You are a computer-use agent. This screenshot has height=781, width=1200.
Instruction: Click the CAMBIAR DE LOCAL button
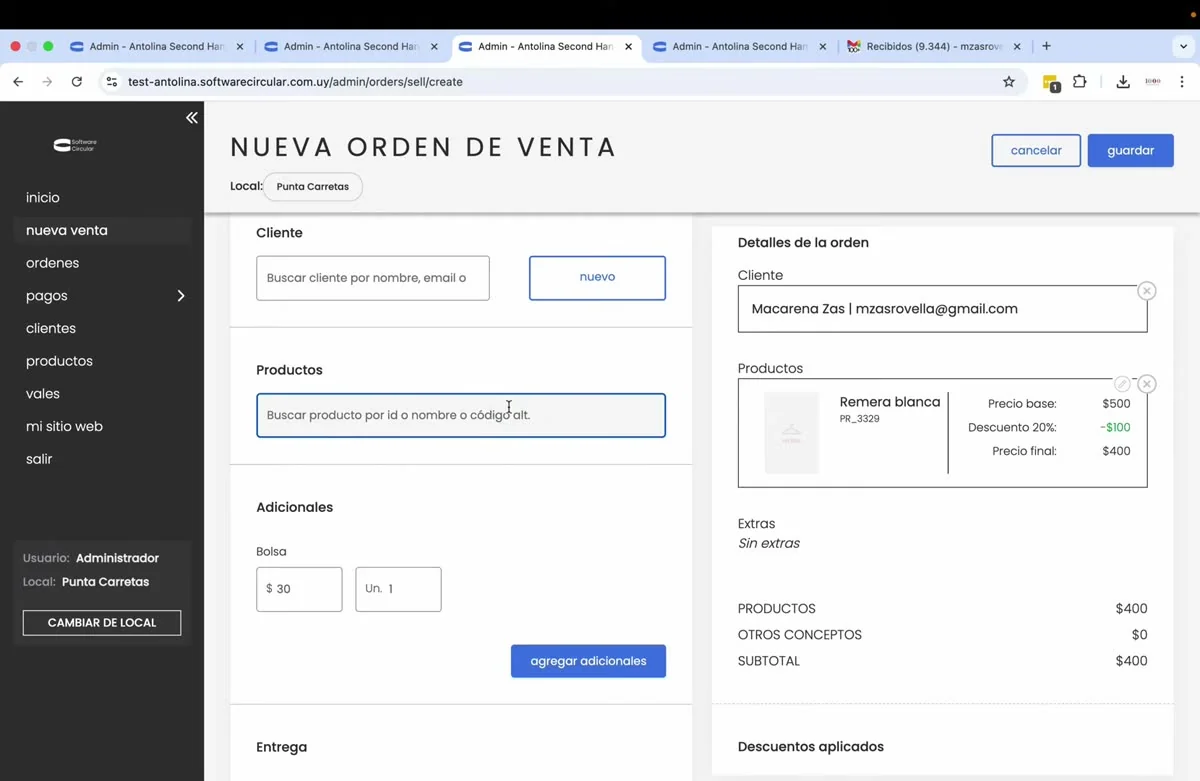102,623
